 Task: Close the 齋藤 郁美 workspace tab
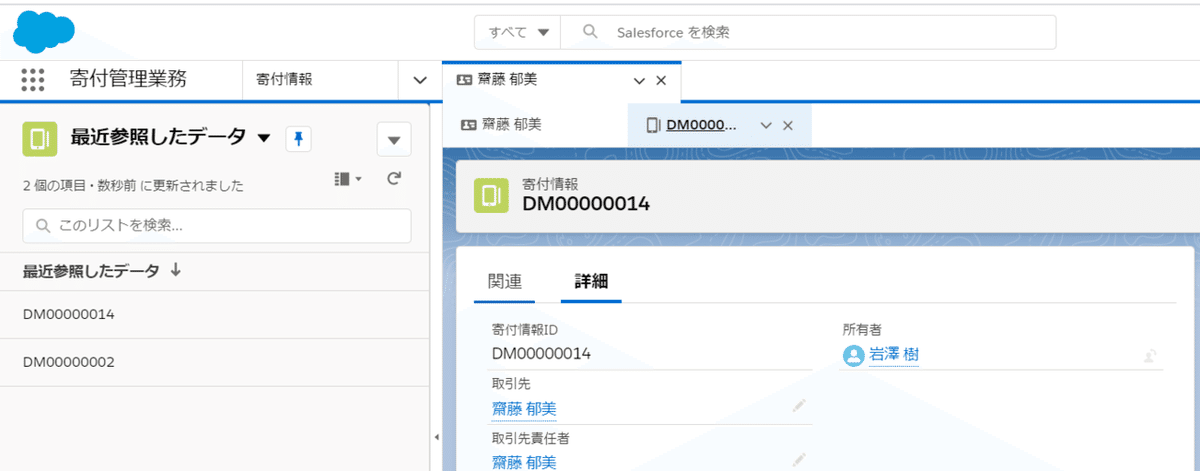[660, 80]
